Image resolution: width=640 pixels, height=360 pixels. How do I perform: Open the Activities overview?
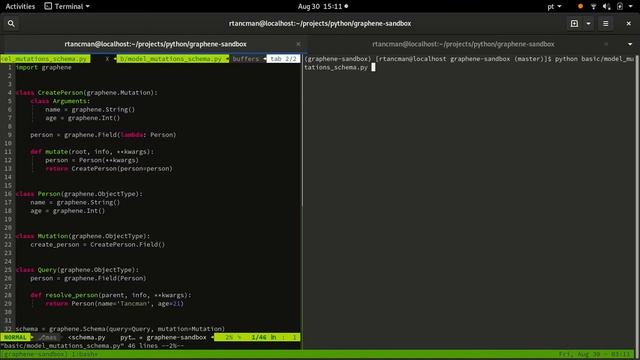[x=20, y=6]
